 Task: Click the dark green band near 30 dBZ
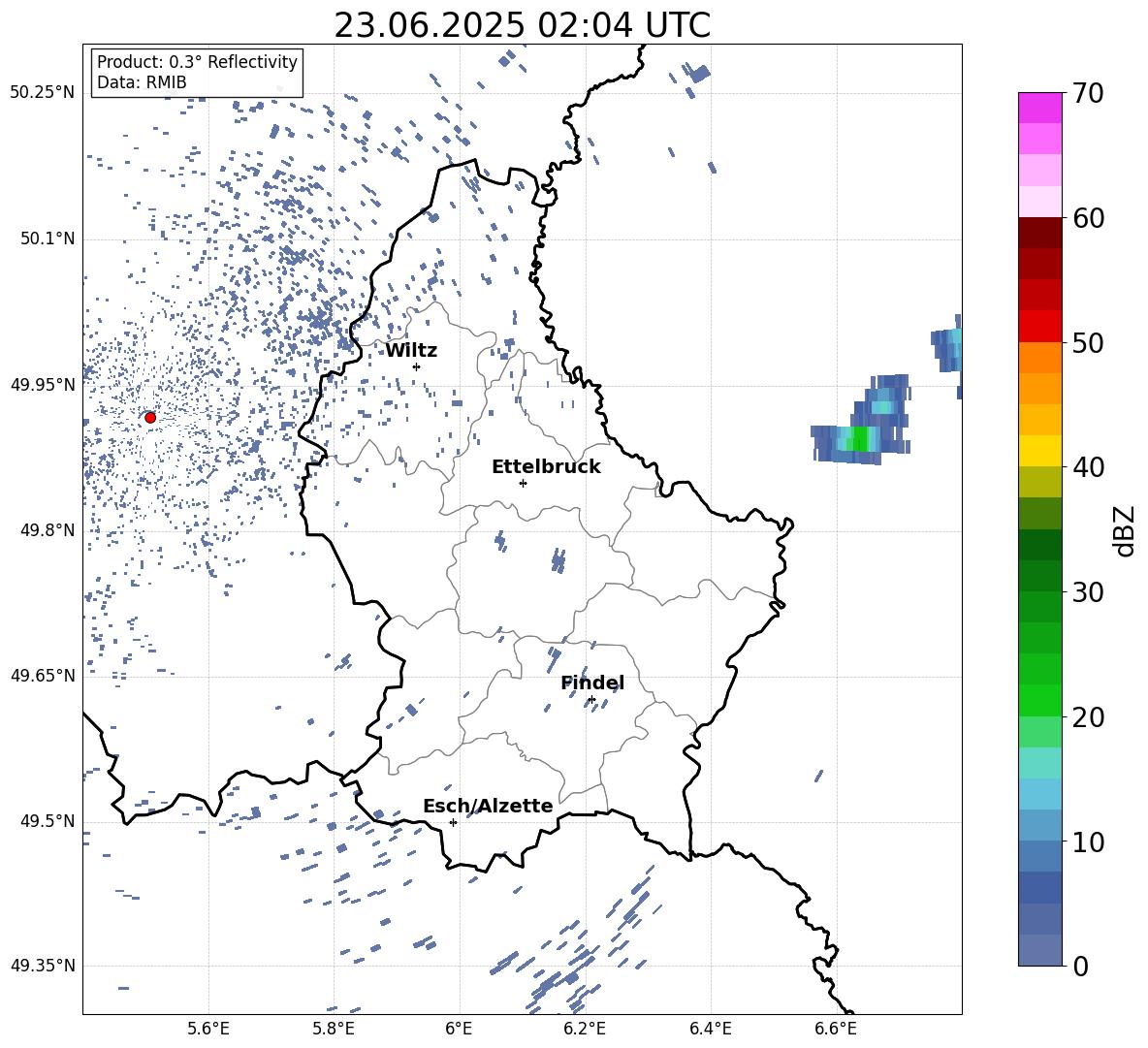tap(1039, 576)
